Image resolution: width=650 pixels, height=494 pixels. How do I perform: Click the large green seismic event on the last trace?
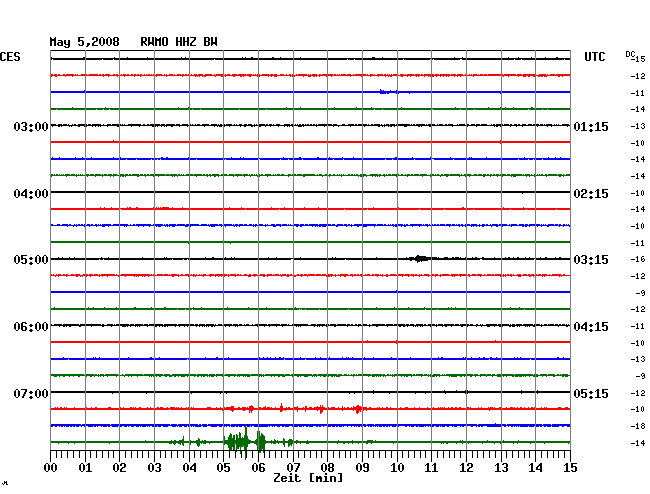click(x=245, y=442)
